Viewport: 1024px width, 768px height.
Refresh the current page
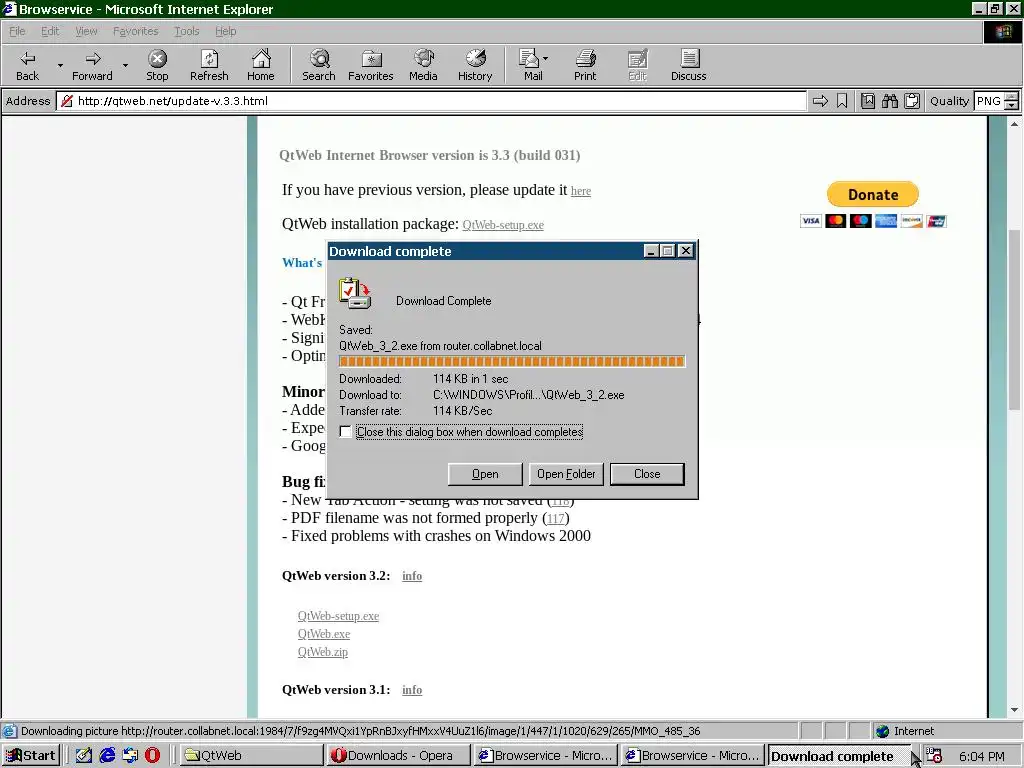209,65
